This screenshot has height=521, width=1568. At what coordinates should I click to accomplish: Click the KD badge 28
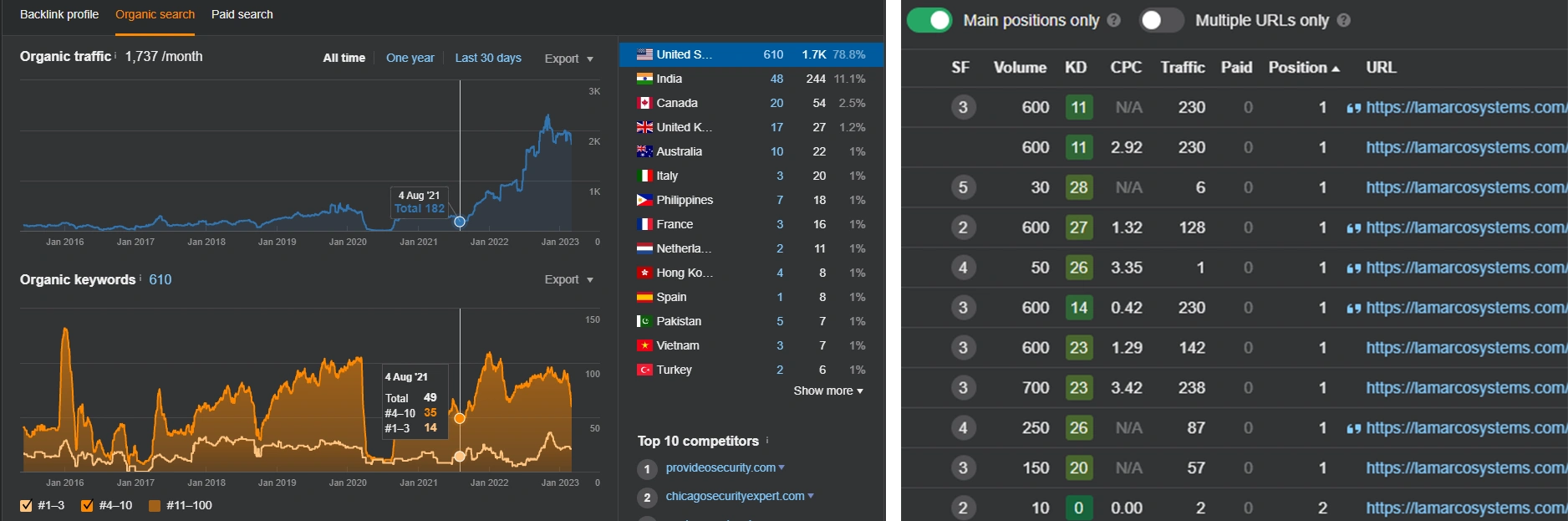(1078, 187)
